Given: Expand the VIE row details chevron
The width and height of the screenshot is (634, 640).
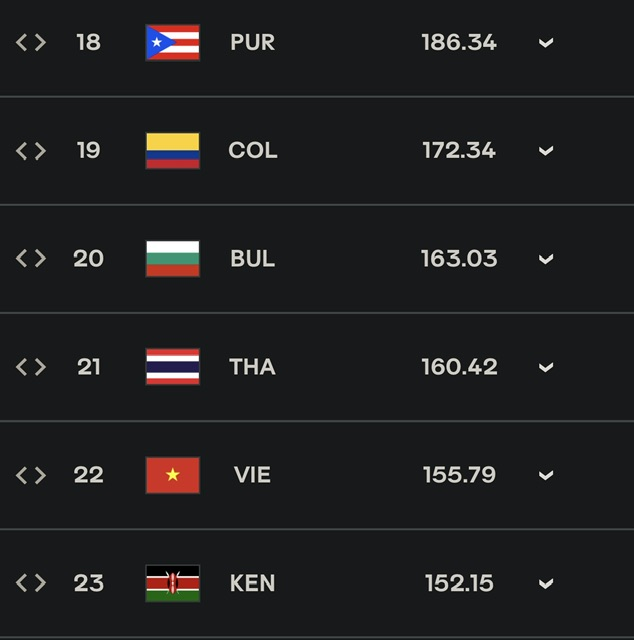Looking at the screenshot, I should [546, 476].
